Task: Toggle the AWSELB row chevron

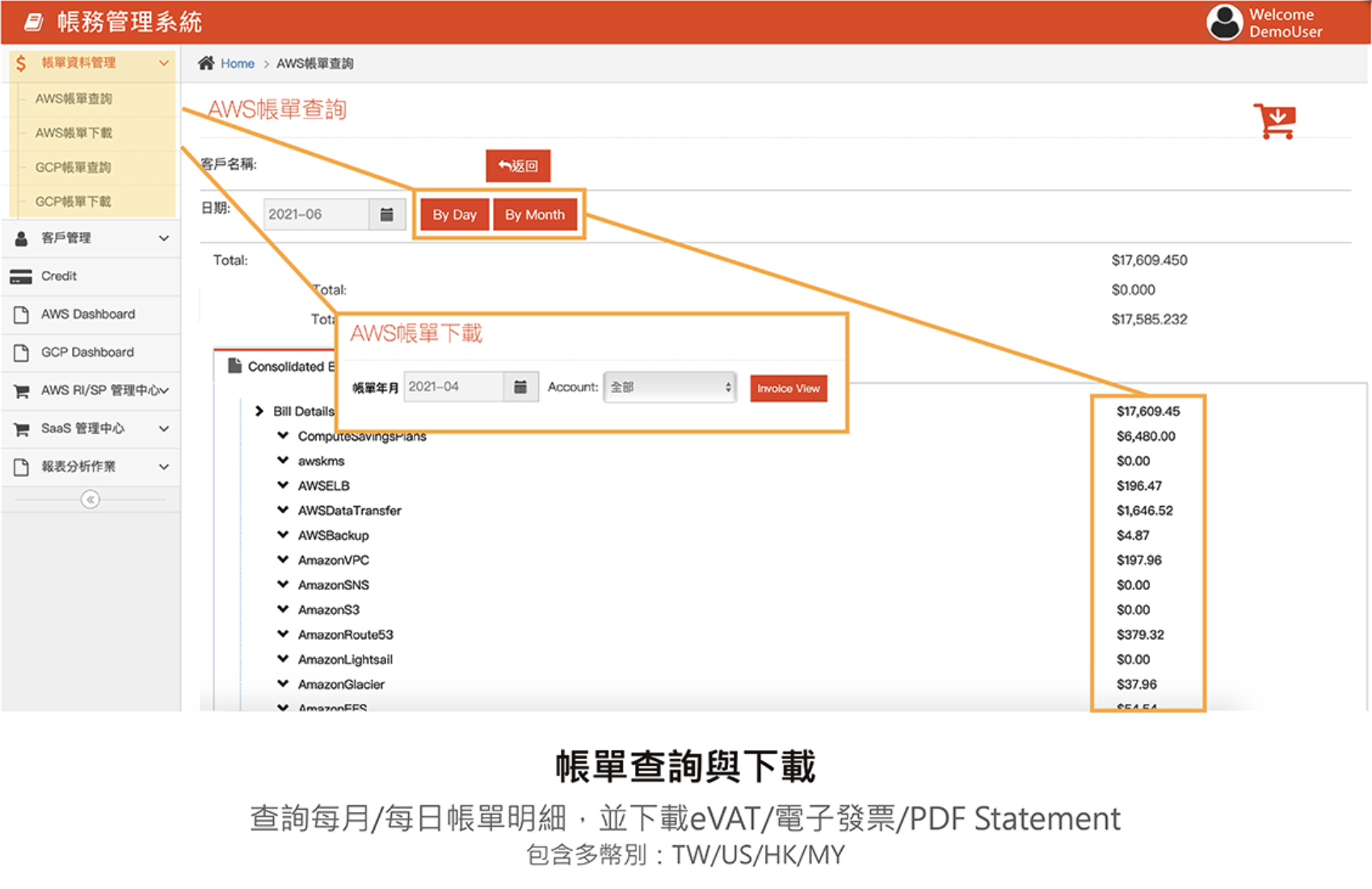Action: pos(283,486)
